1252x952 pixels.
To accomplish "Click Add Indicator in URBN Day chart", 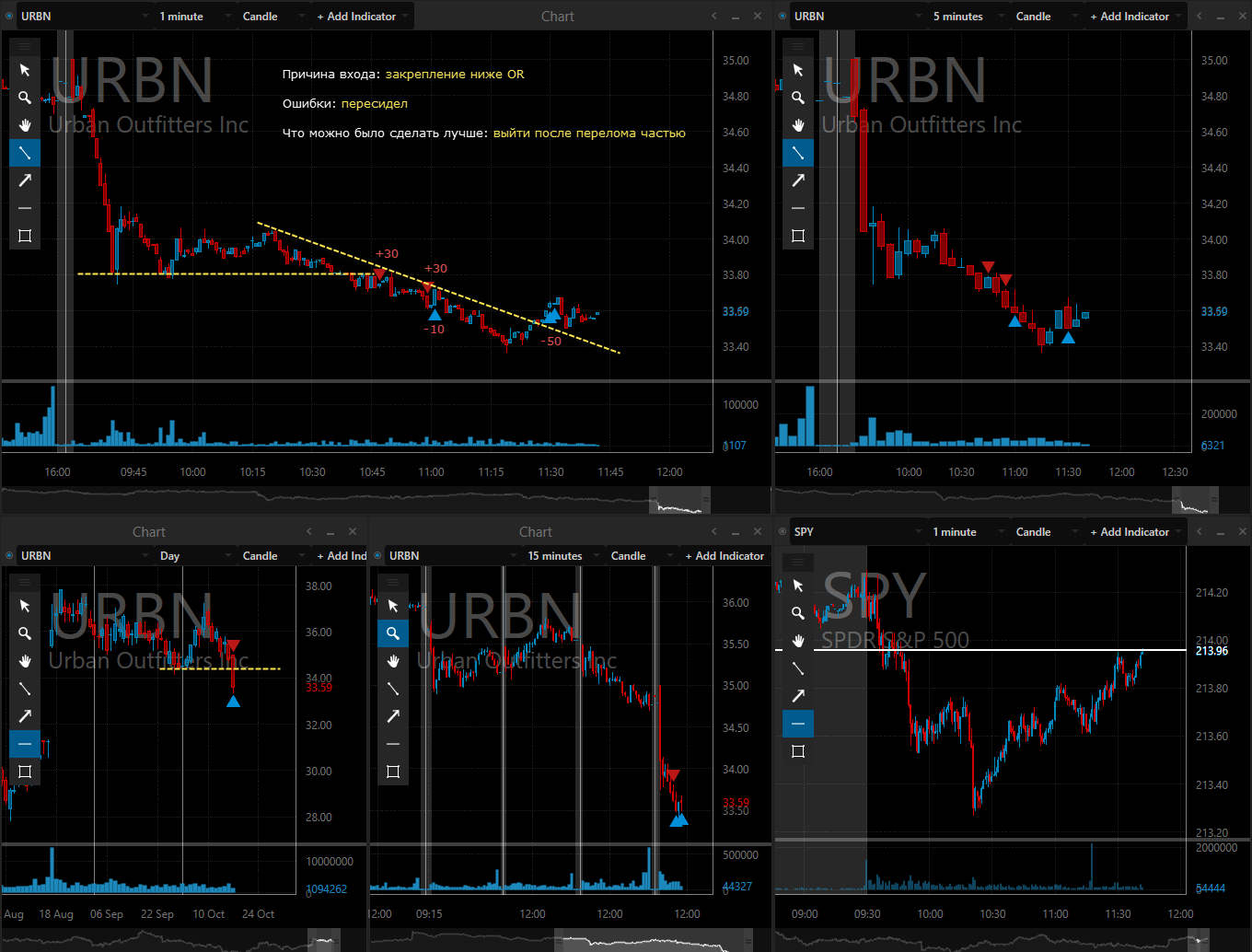I will [341, 556].
